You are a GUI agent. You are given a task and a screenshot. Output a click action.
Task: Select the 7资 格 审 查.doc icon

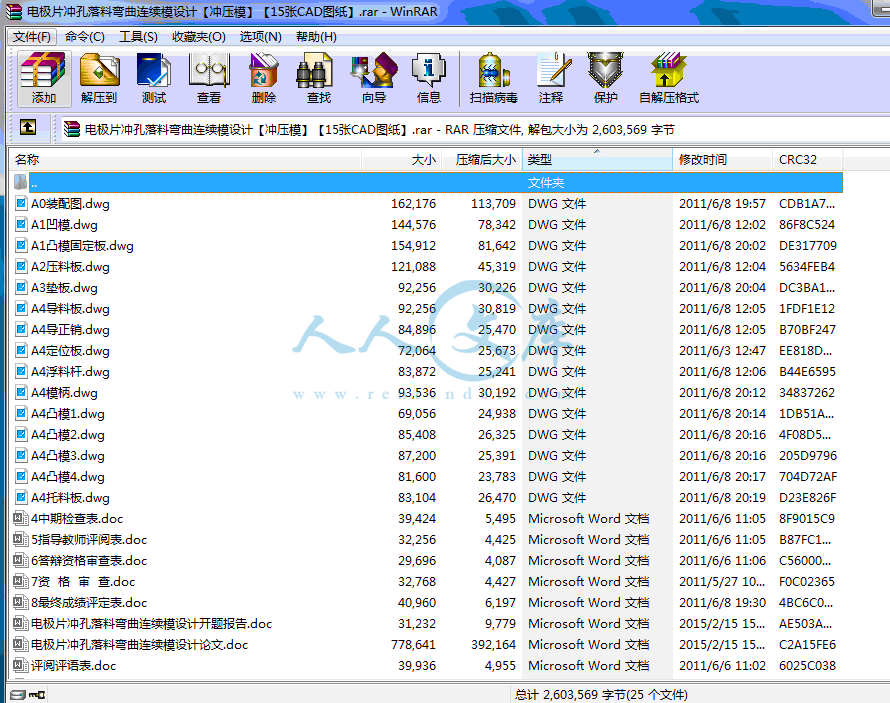pyautogui.click(x=21, y=581)
